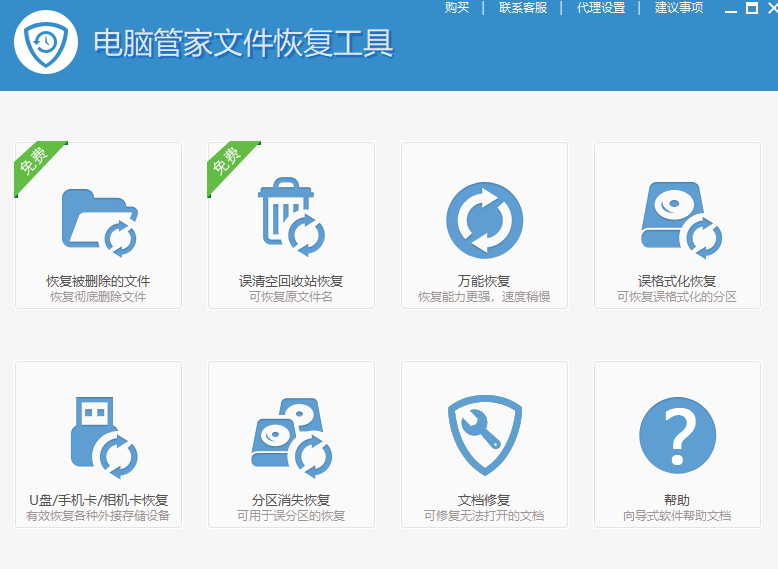Select the document repair wrench shield icon
778x569 pixels.
tap(484, 437)
